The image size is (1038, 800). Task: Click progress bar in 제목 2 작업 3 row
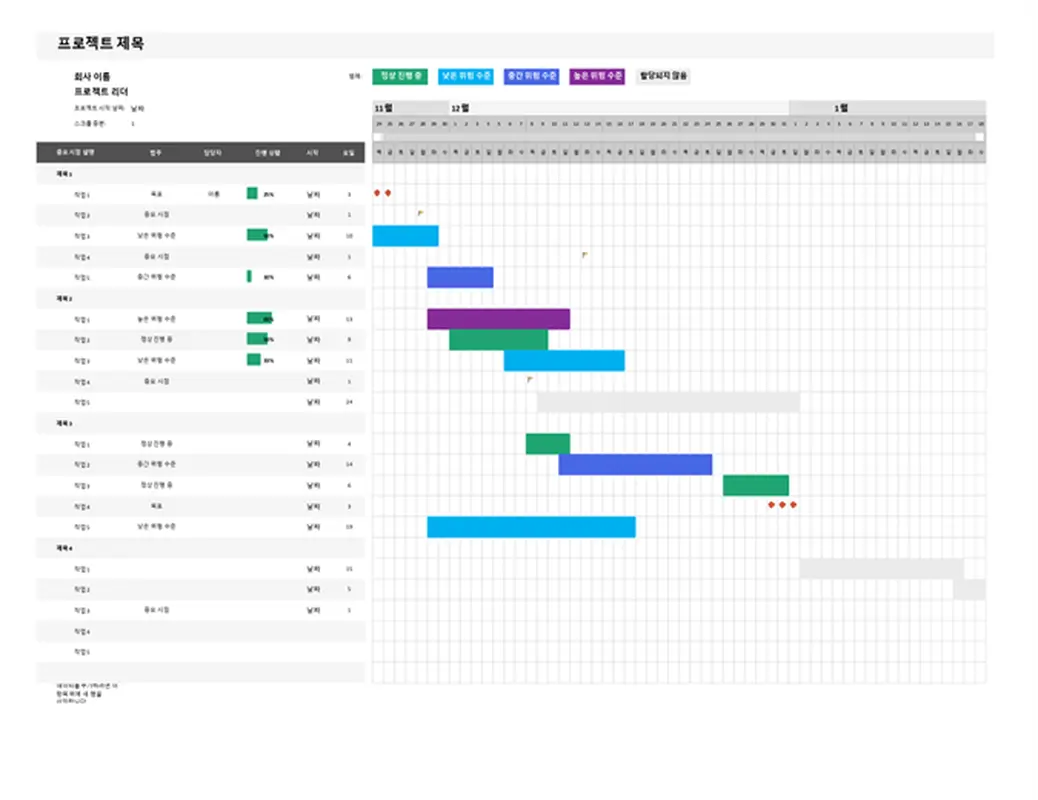pyautogui.click(x=254, y=360)
